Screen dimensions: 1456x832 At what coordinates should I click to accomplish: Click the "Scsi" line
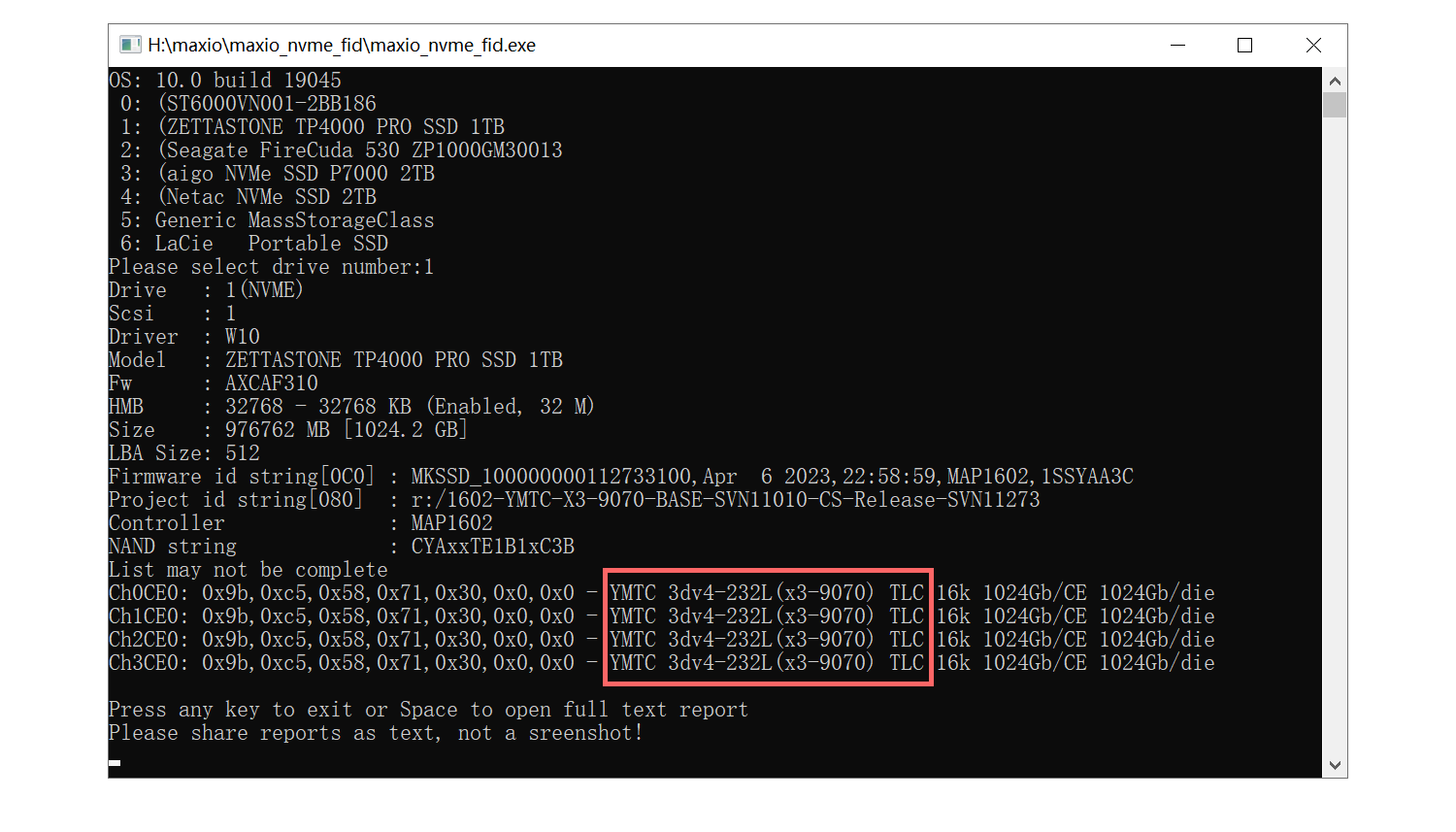(173, 314)
